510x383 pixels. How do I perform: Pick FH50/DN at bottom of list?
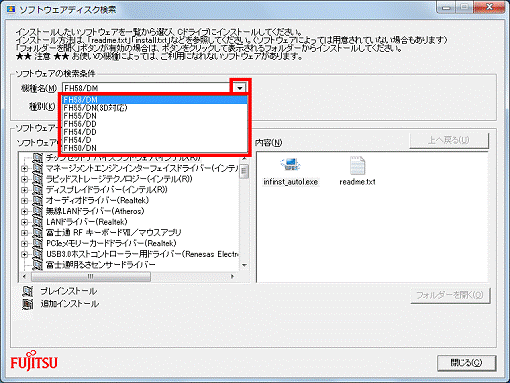155,148
